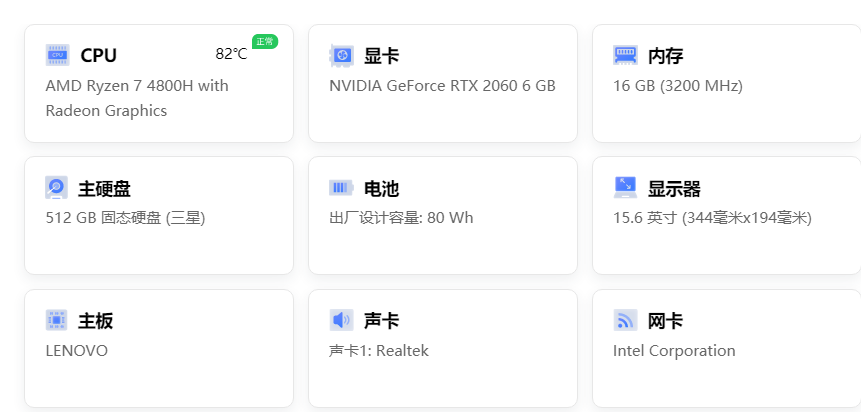Click the CPU chip icon

pyautogui.click(x=57, y=55)
